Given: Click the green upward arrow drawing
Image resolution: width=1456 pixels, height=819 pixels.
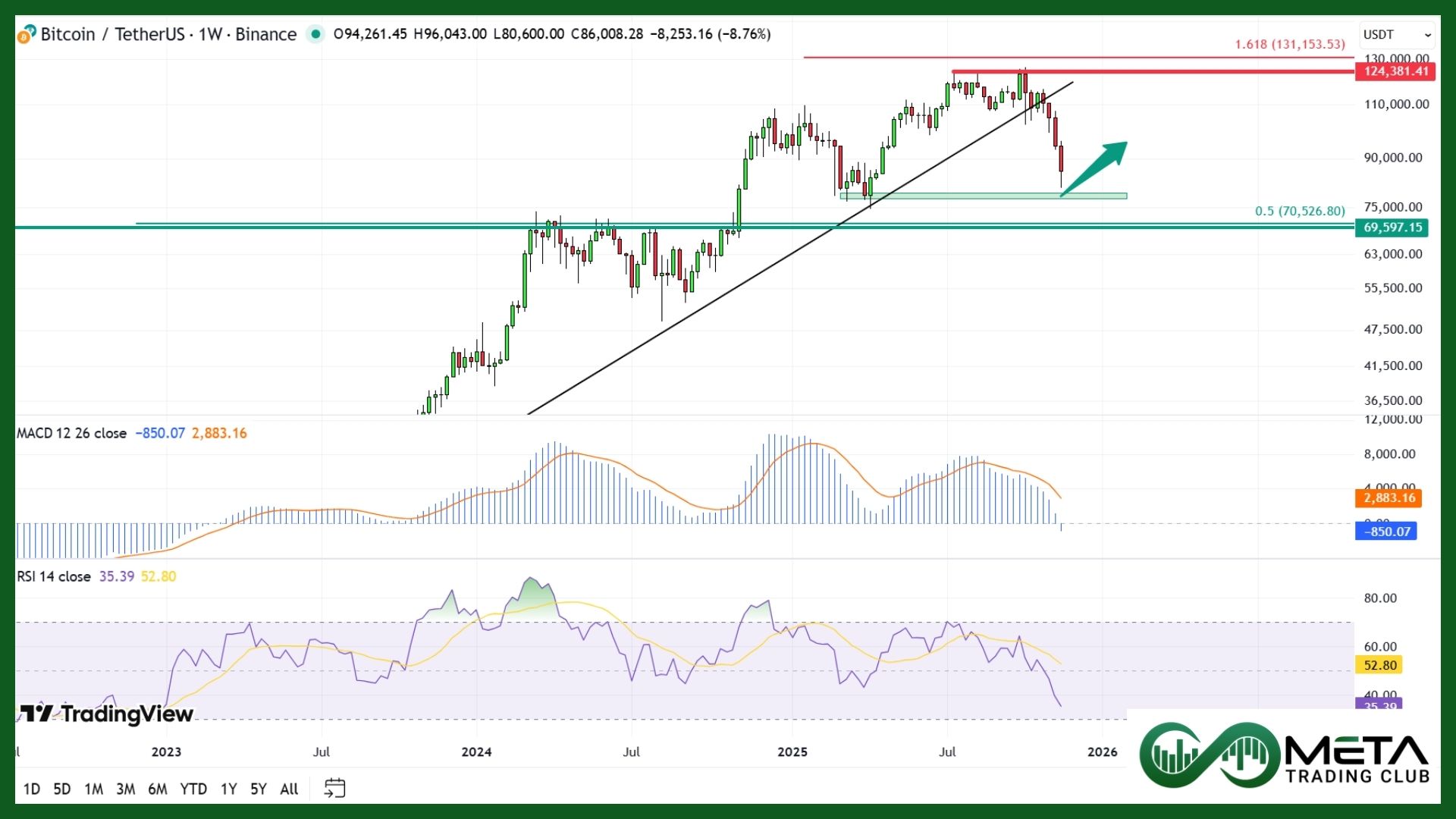Looking at the screenshot, I should [x=1095, y=168].
